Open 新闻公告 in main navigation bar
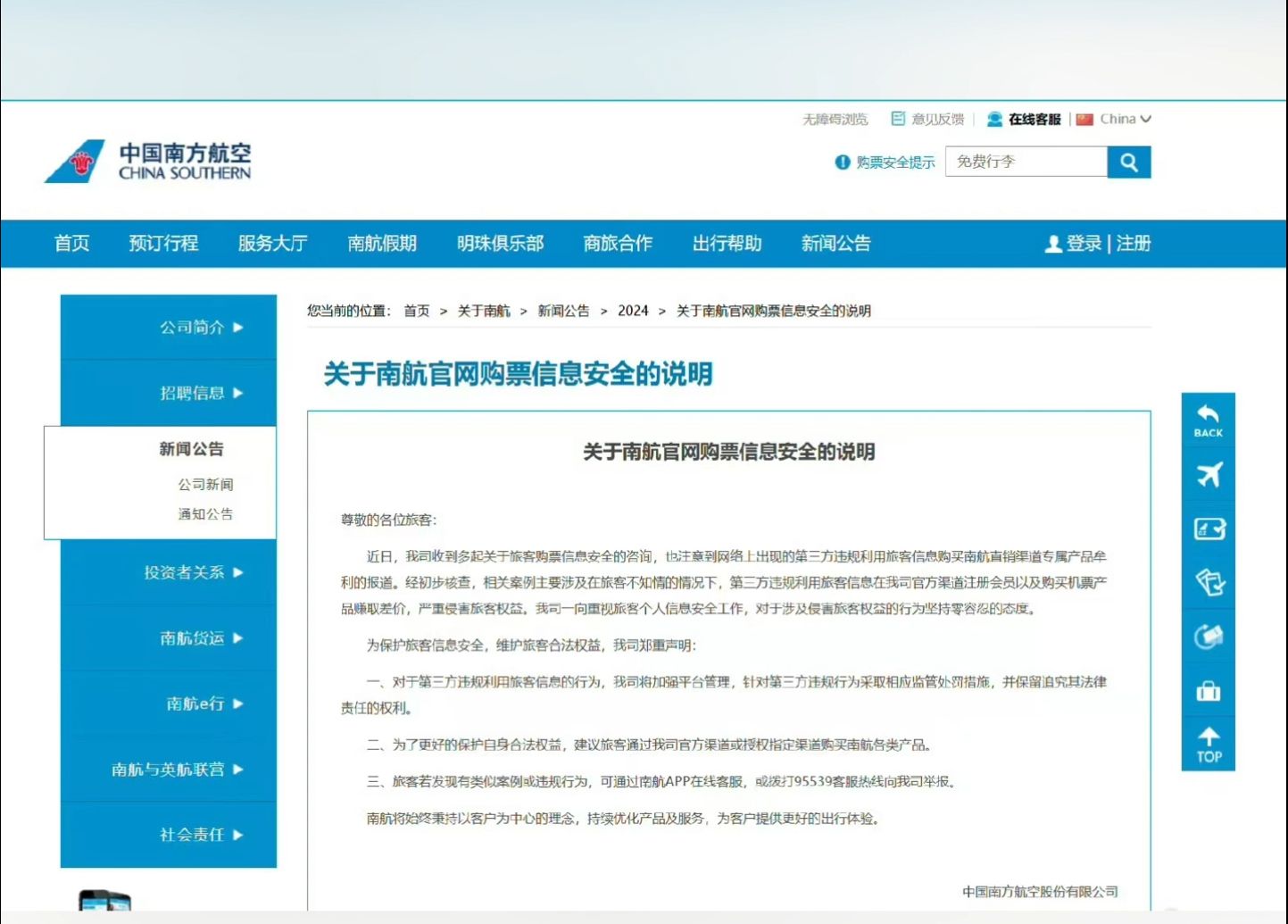This screenshot has height=924, width=1288. (835, 244)
